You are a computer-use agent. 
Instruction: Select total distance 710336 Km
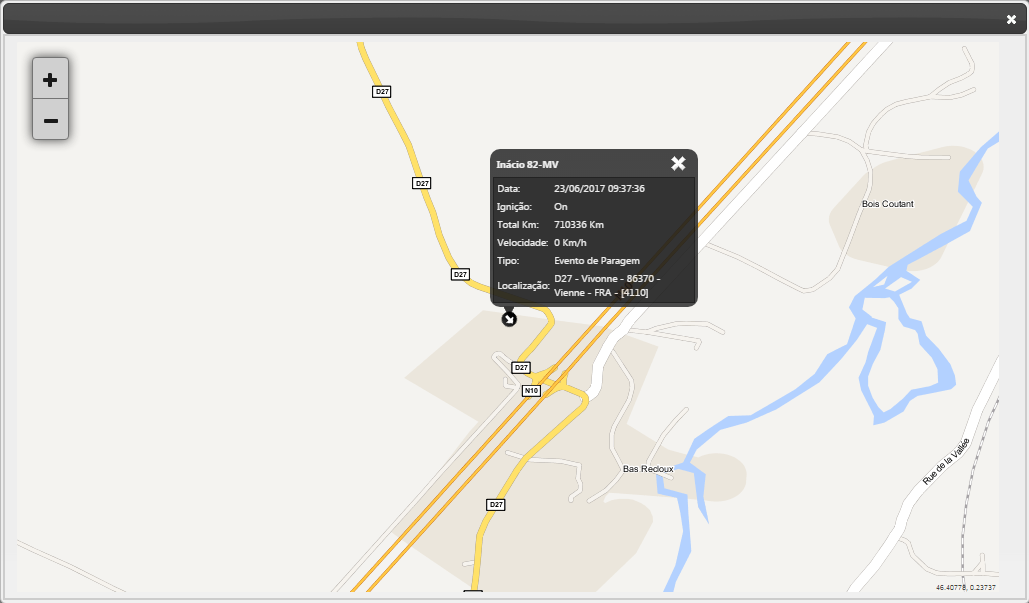[x=579, y=224]
